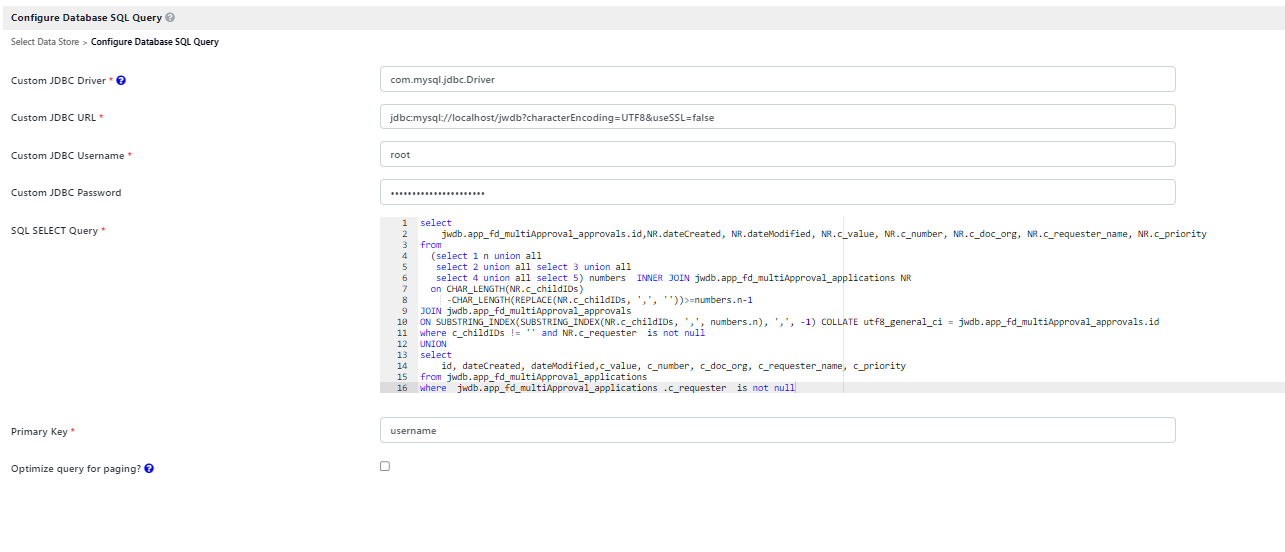Open help icon next to Custom JDBC Driver
This screenshot has height=552, width=1285.
click(x=121, y=80)
